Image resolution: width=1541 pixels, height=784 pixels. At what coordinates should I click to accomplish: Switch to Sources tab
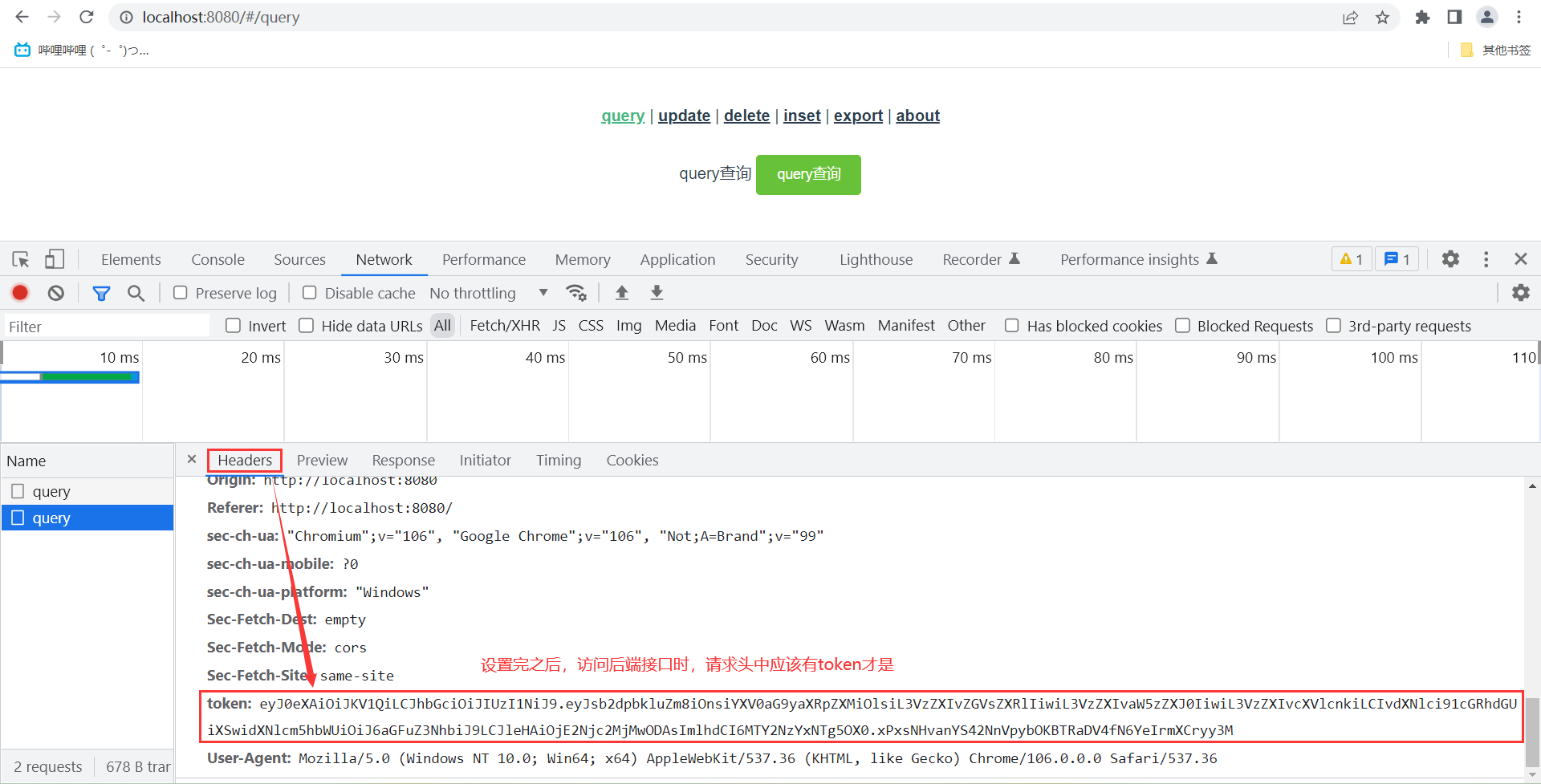point(299,259)
